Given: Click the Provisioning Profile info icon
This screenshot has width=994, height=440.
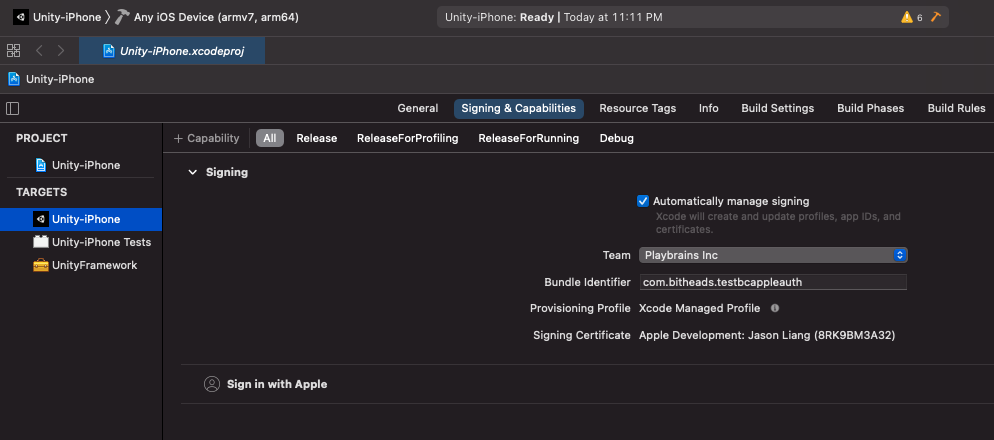Looking at the screenshot, I should pos(775,309).
